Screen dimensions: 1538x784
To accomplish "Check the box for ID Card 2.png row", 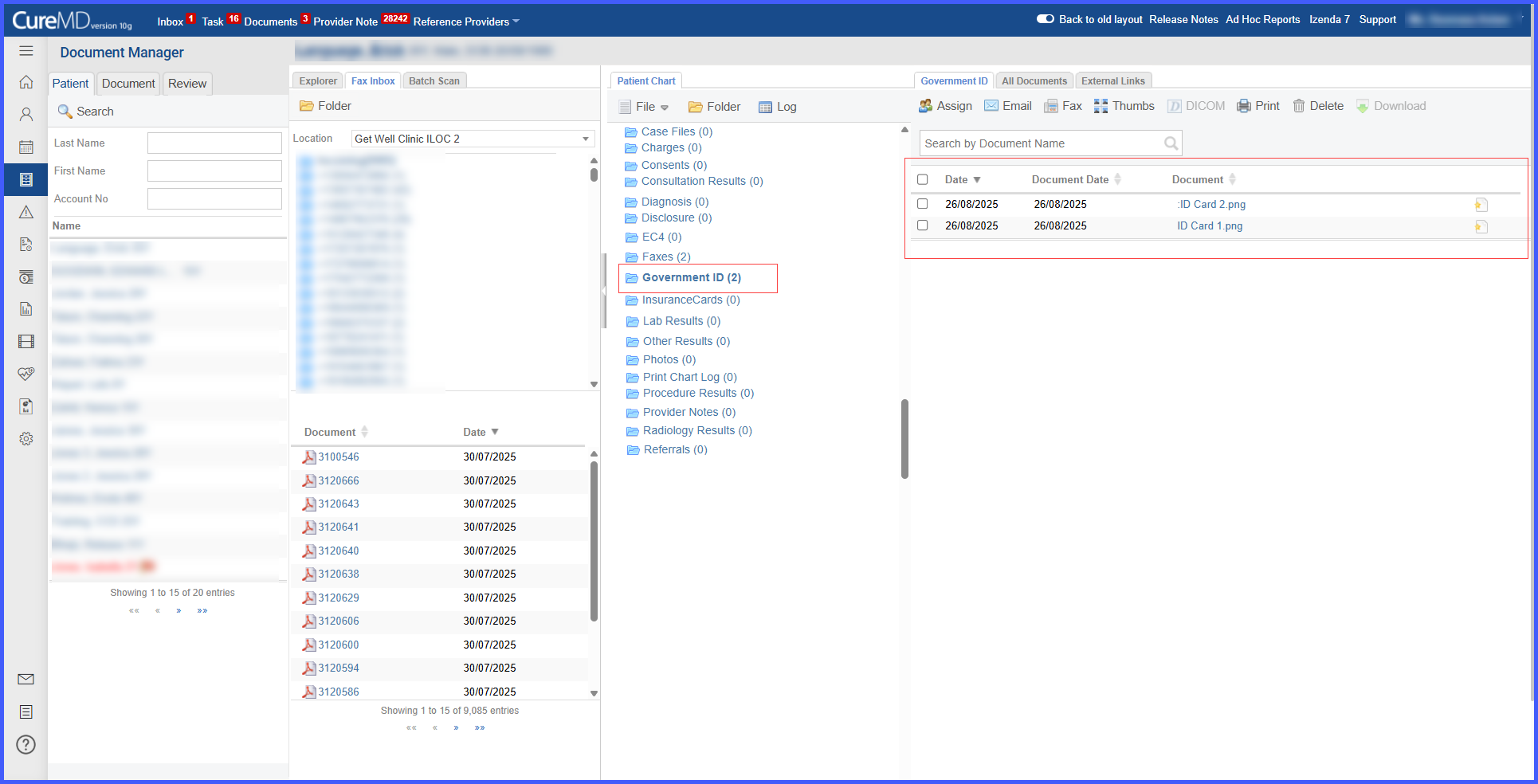I will pos(923,204).
